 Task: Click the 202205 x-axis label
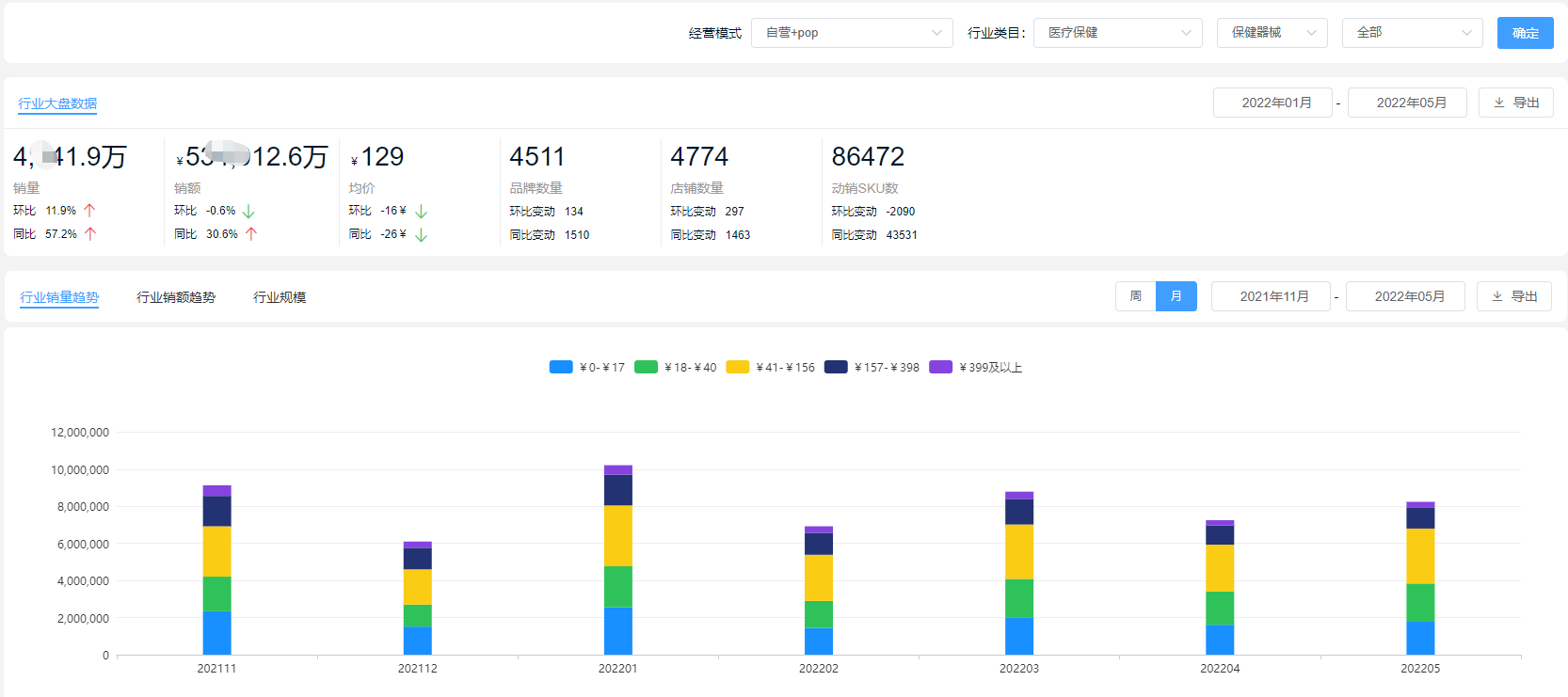tap(1420, 669)
